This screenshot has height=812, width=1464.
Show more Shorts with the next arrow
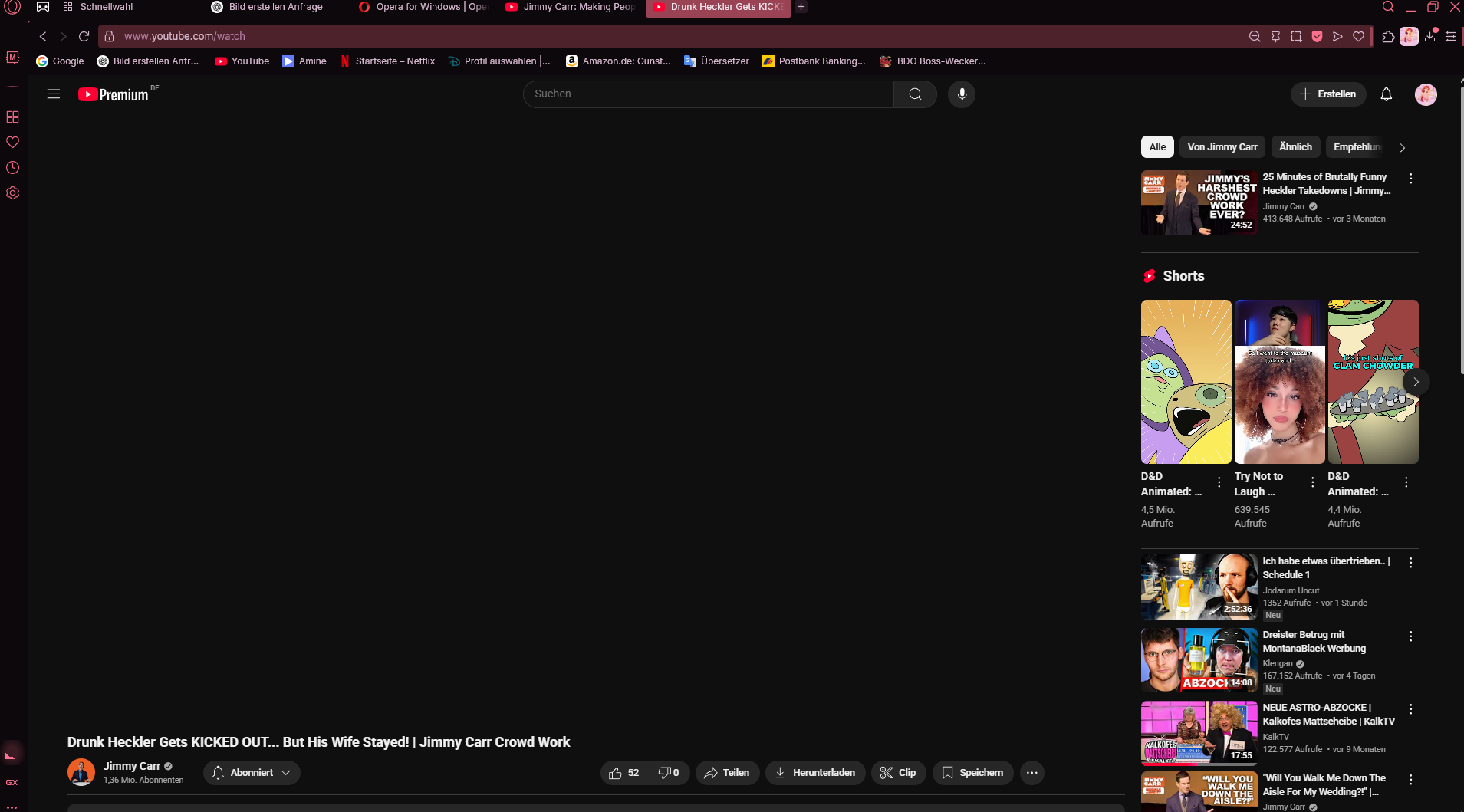[x=1416, y=382]
